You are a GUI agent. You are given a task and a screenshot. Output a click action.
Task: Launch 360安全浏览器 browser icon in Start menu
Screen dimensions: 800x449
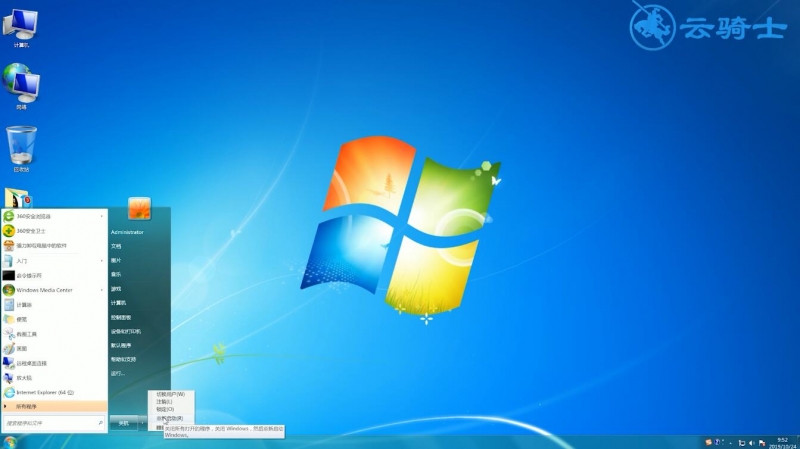pyautogui.click(x=9, y=216)
